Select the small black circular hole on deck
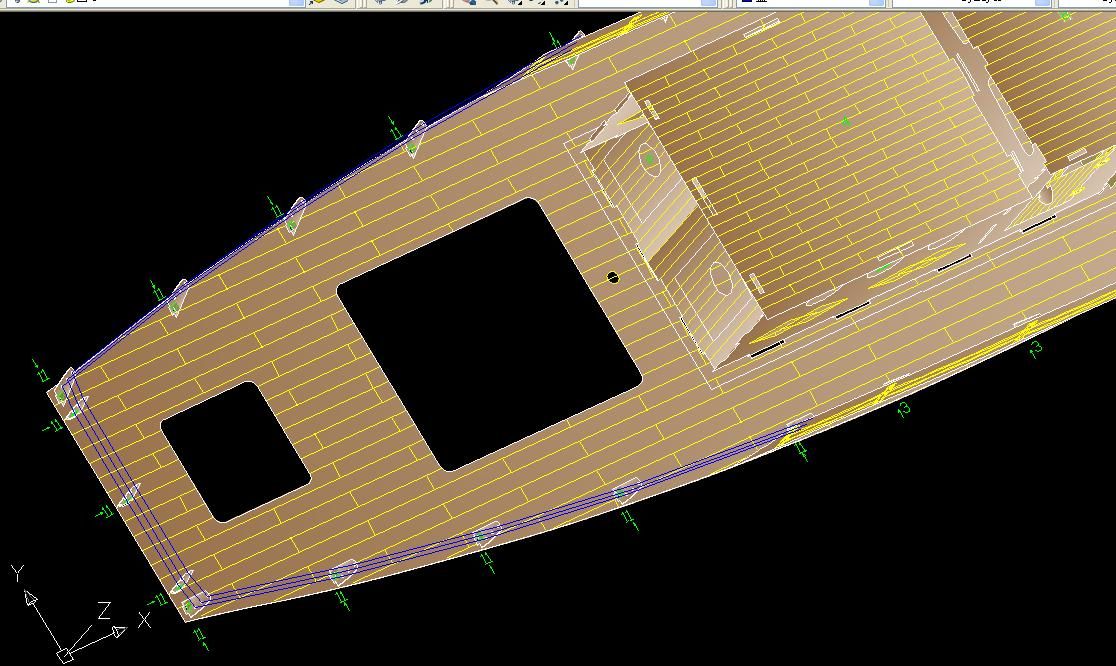 tap(613, 277)
